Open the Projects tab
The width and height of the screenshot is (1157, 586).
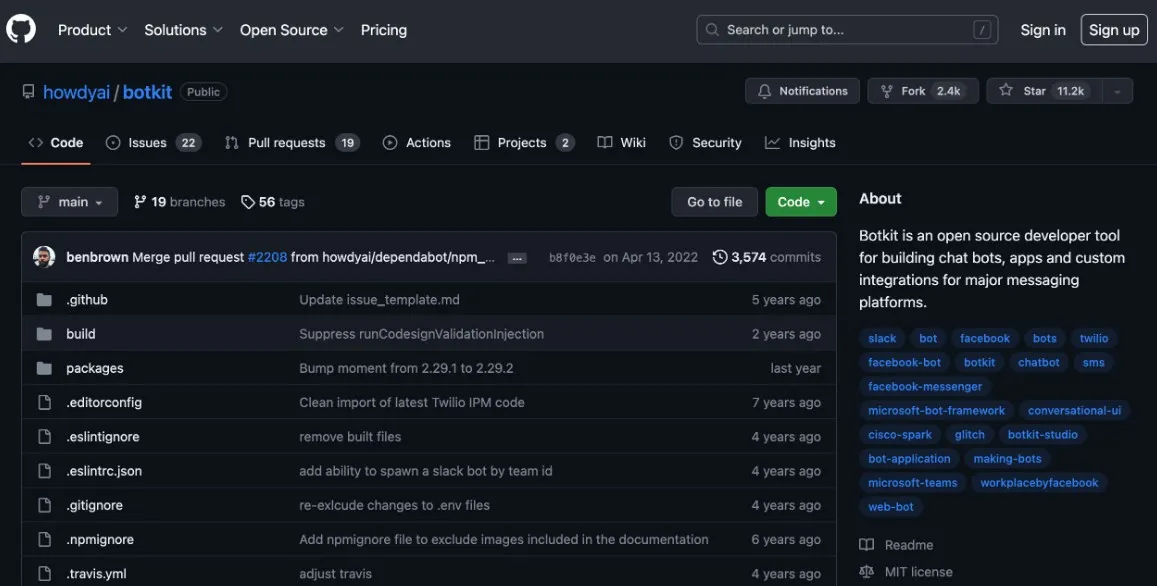tap(524, 143)
